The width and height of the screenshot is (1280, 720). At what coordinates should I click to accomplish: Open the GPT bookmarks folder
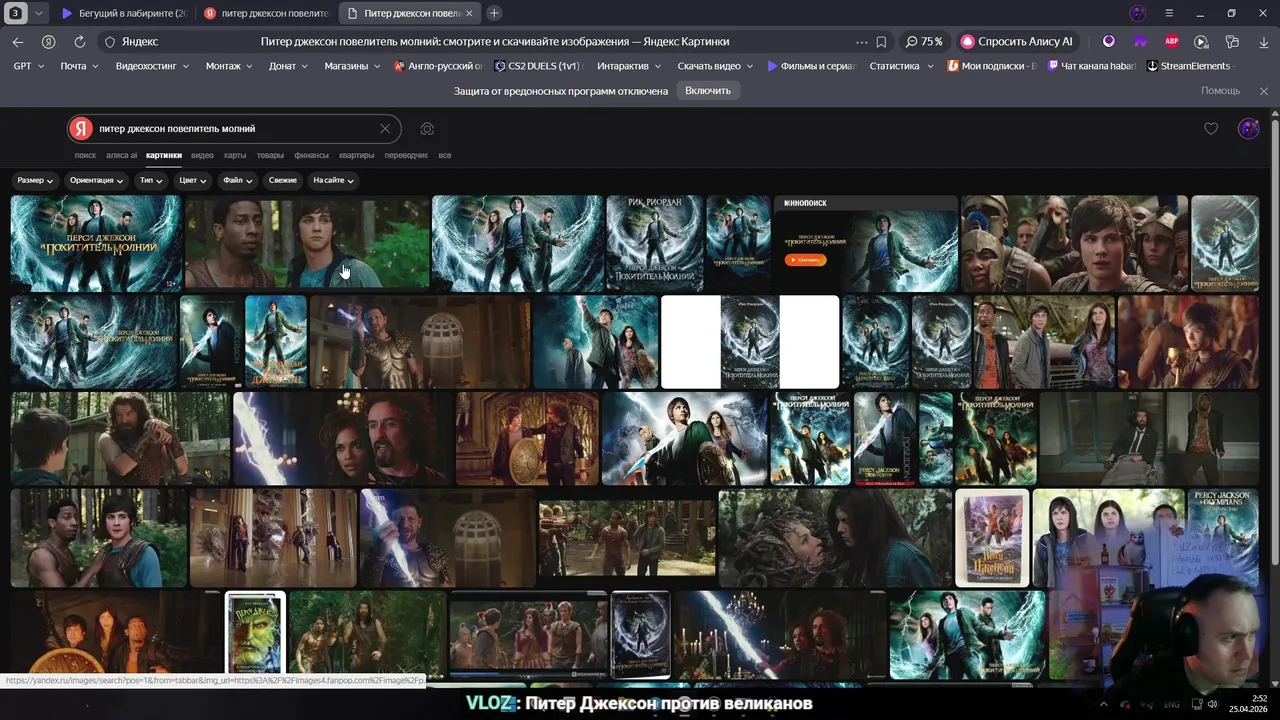[x=30, y=66]
